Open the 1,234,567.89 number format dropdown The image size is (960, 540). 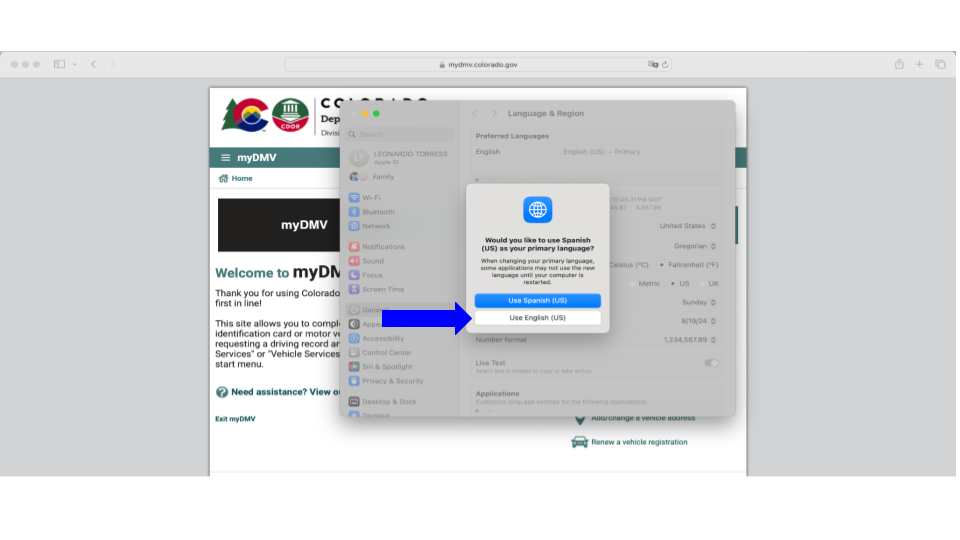coord(690,340)
